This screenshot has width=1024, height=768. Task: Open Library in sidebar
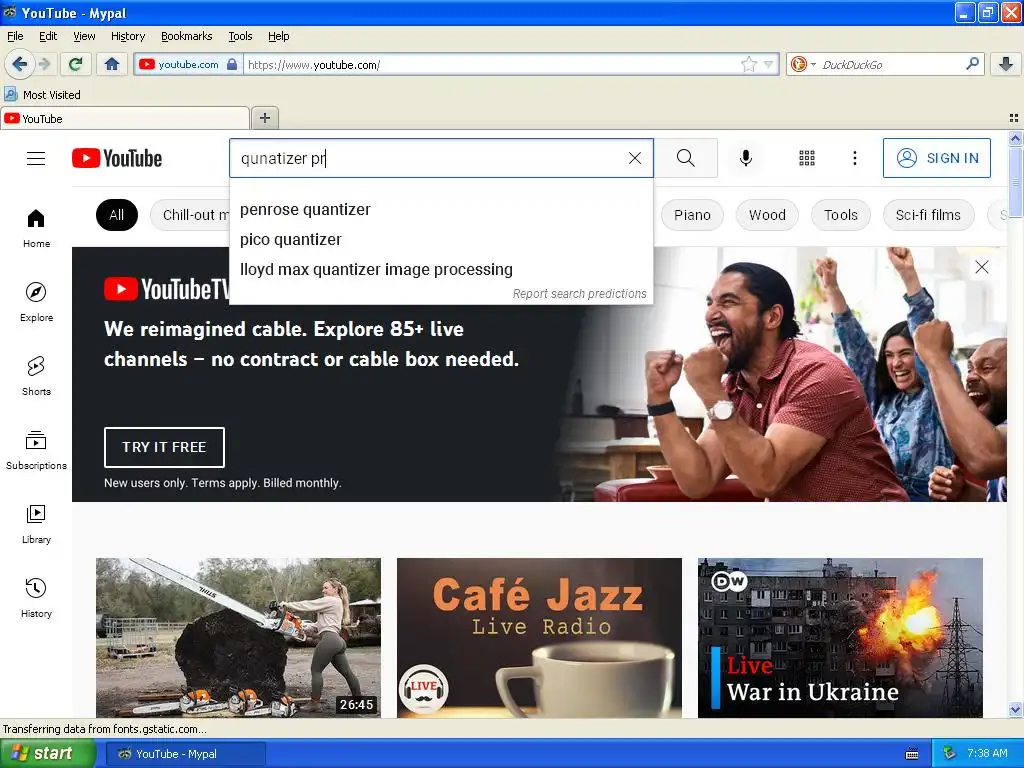point(37,524)
